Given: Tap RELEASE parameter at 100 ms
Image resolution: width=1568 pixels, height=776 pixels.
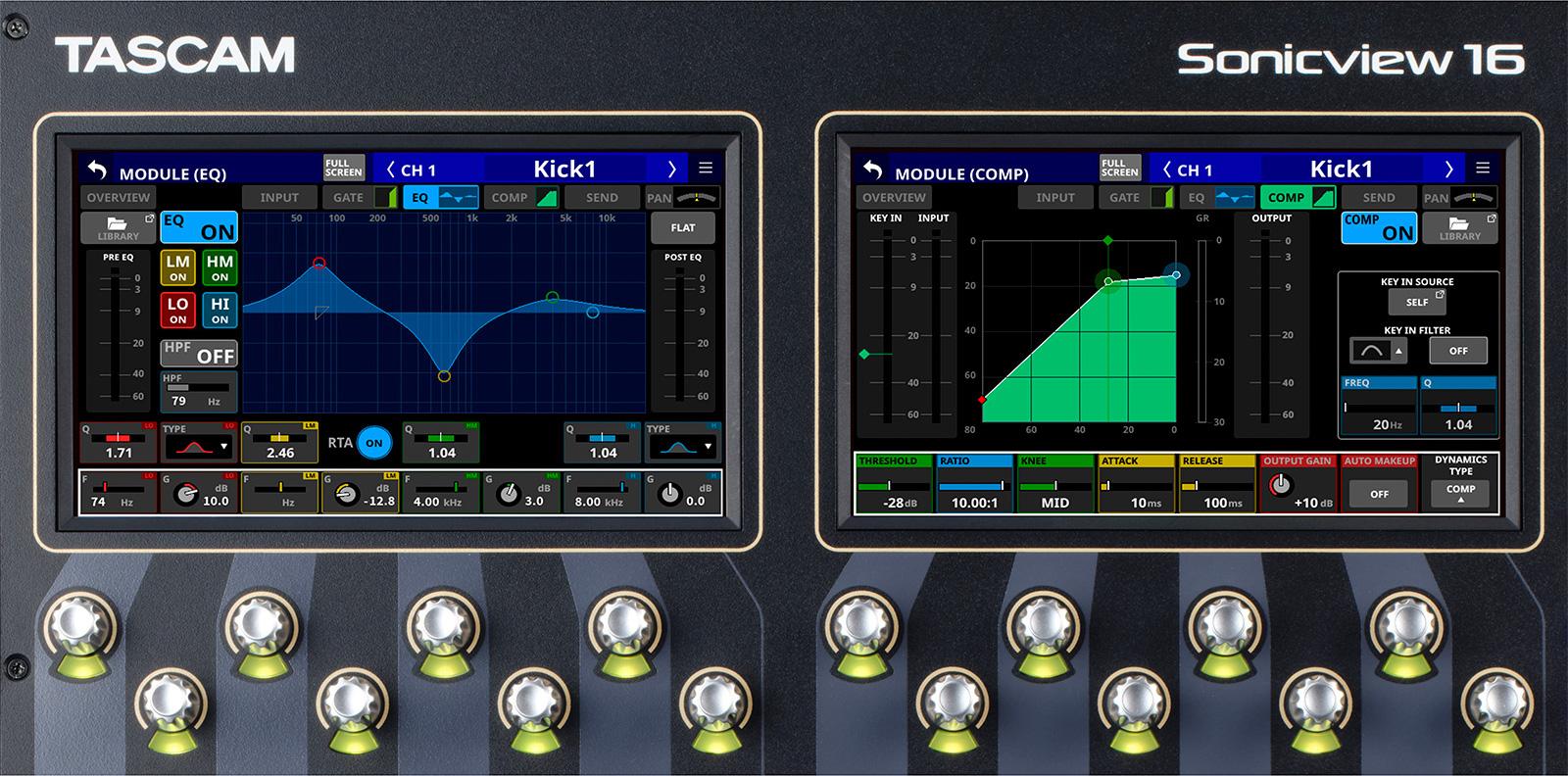Looking at the screenshot, I should (x=1218, y=483).
